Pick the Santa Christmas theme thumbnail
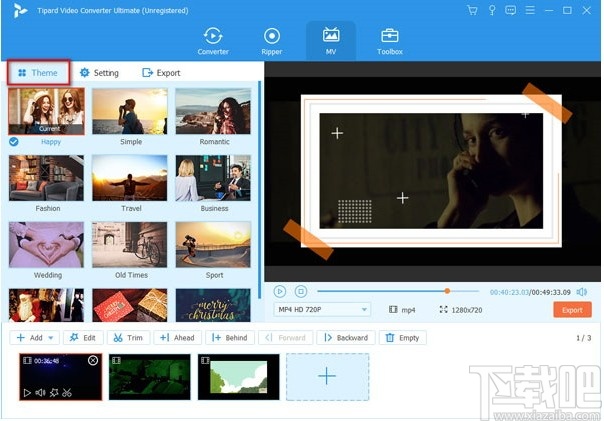 46,305
